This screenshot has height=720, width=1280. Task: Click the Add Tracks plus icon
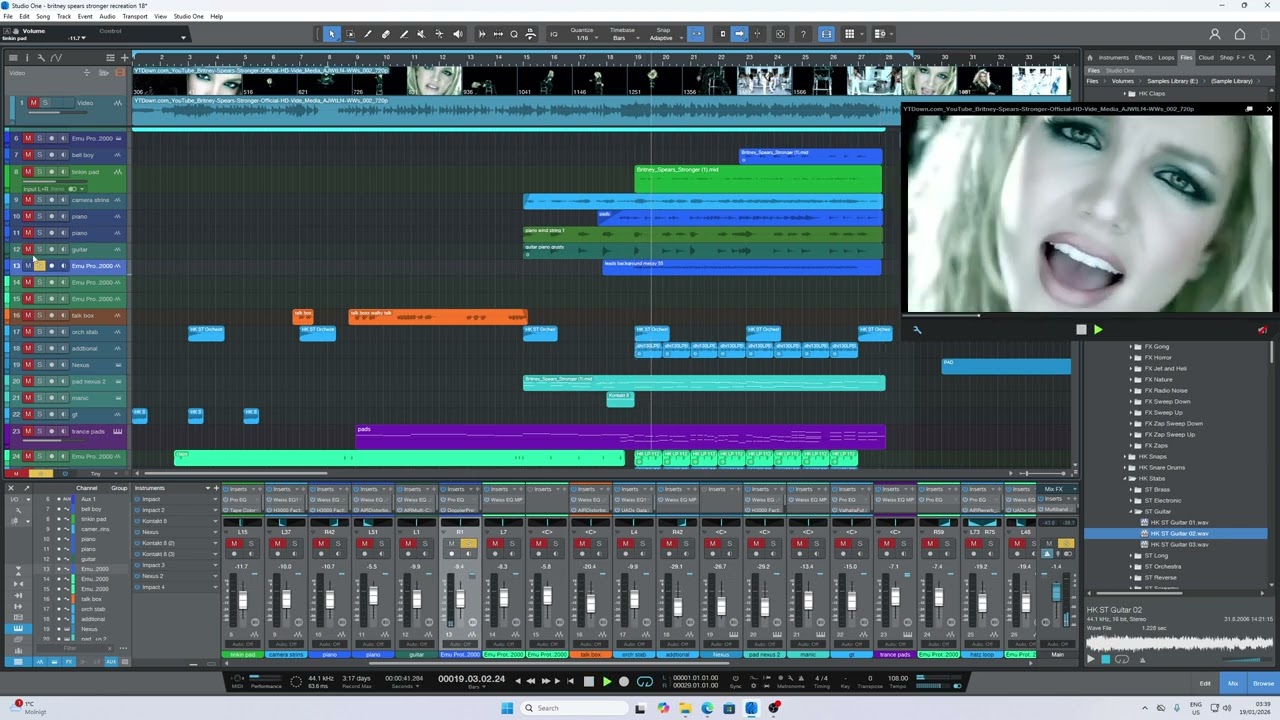pyautogui.click(x=123, y=57)
